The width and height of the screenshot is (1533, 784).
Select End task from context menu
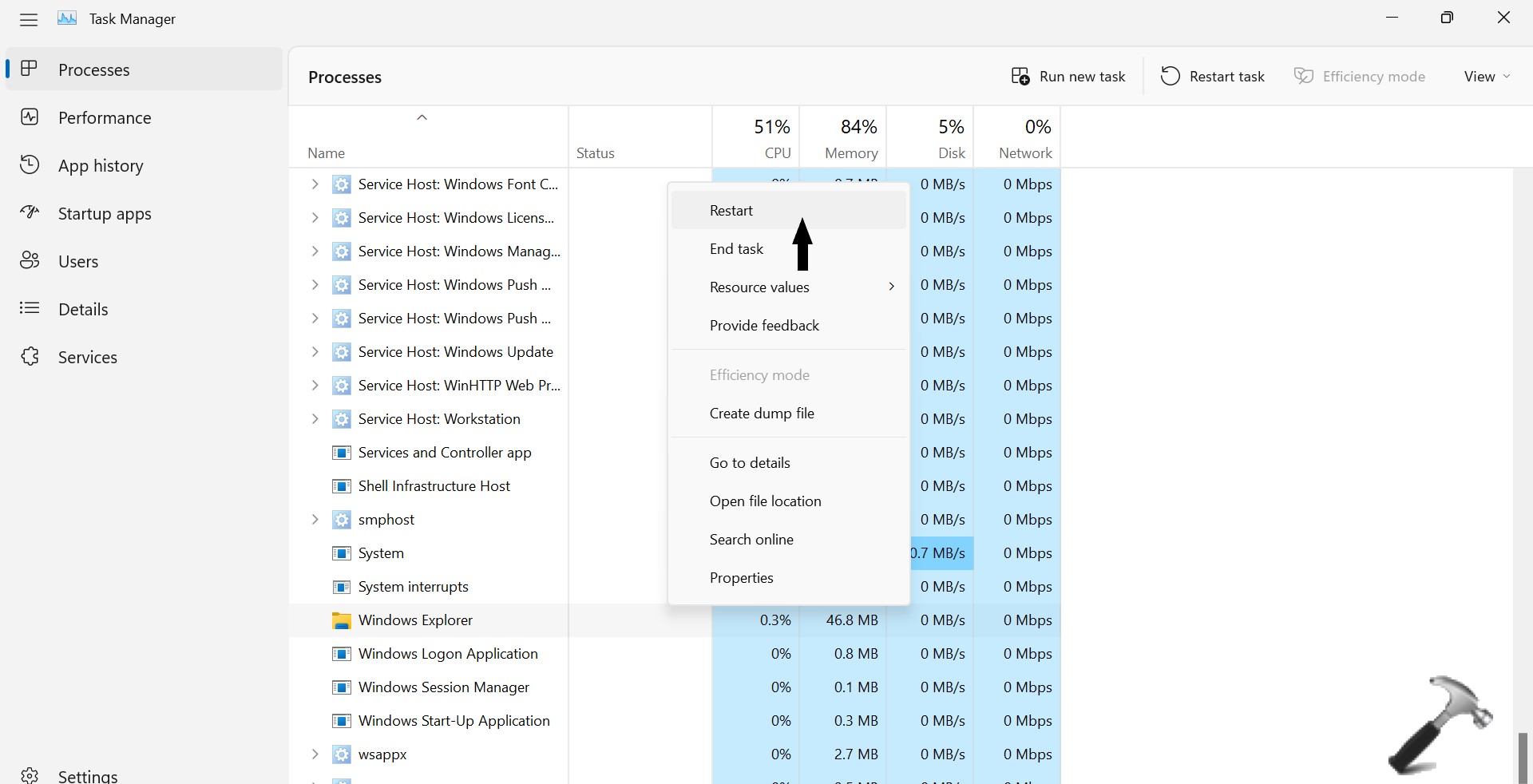[x=736, y=249]
